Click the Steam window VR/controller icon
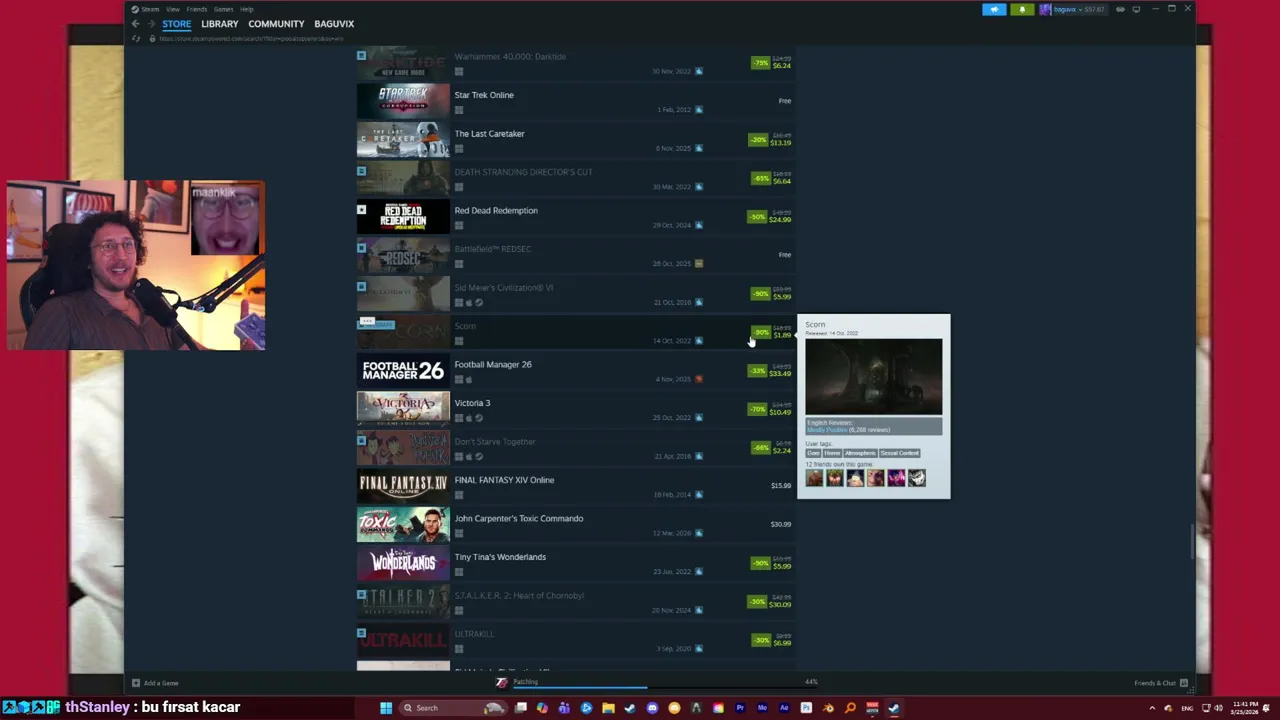This screenshot has height=720, width=1280. (1120, 9)
